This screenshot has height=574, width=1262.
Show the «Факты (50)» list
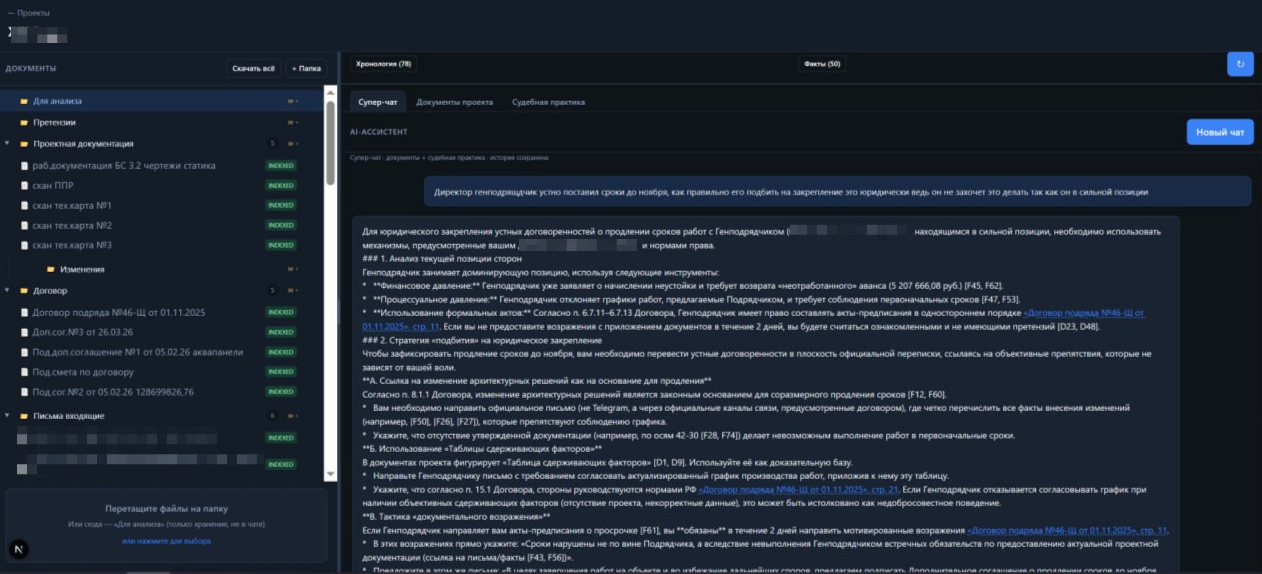click(x=822, y=64)
